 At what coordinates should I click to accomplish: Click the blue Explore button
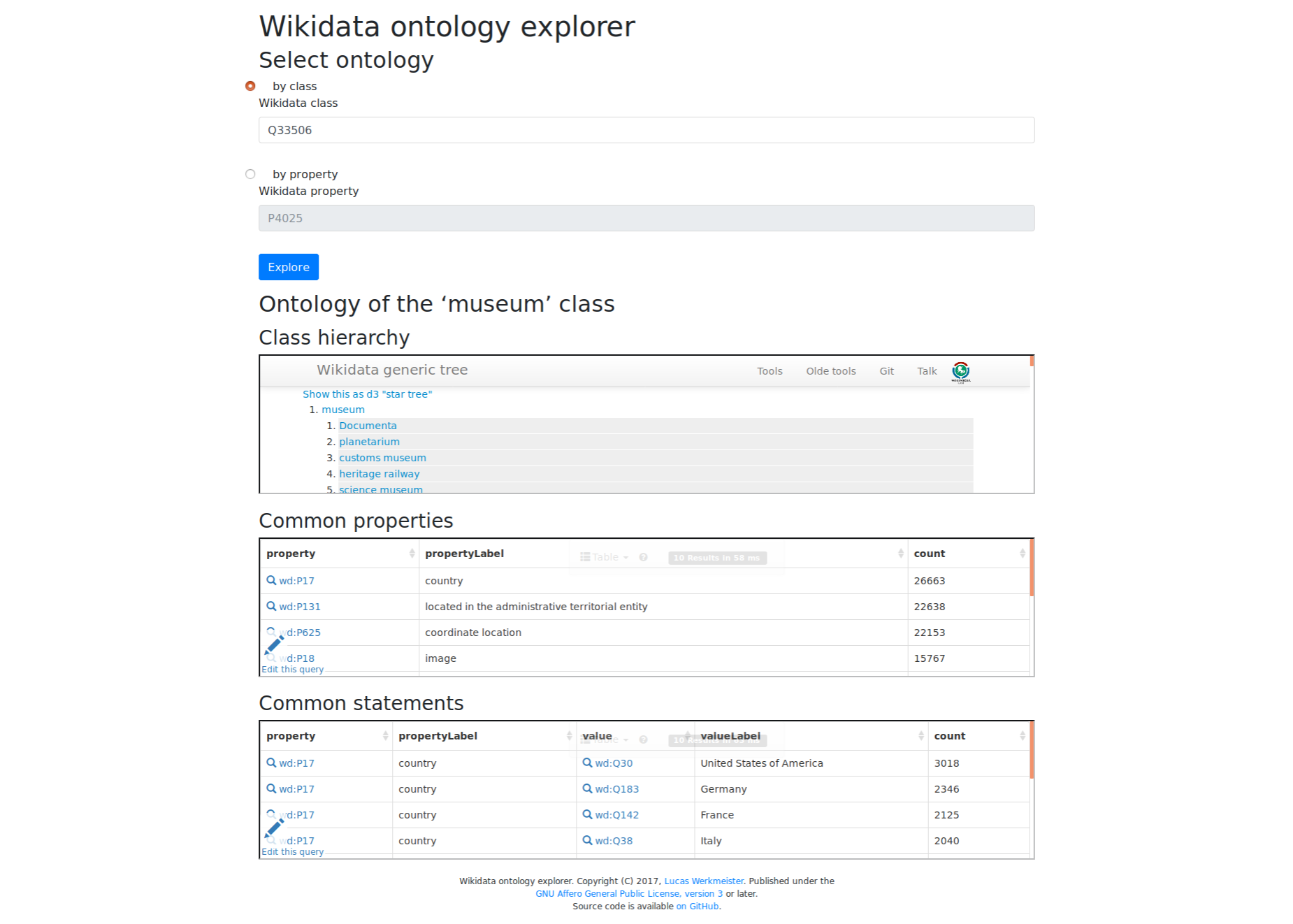[289, 267]
